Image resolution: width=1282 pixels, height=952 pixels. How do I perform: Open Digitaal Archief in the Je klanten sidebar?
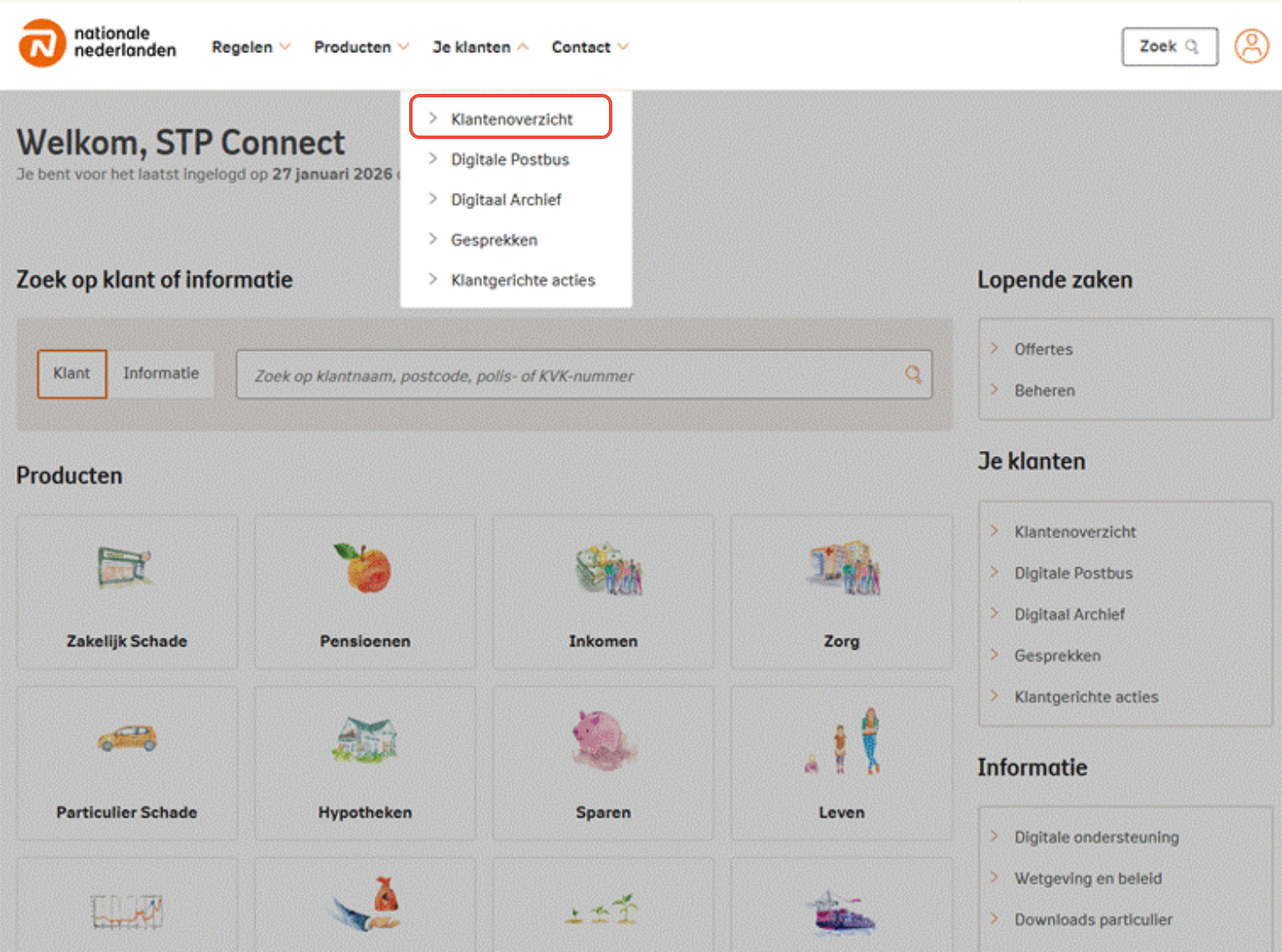[1069, 614]
